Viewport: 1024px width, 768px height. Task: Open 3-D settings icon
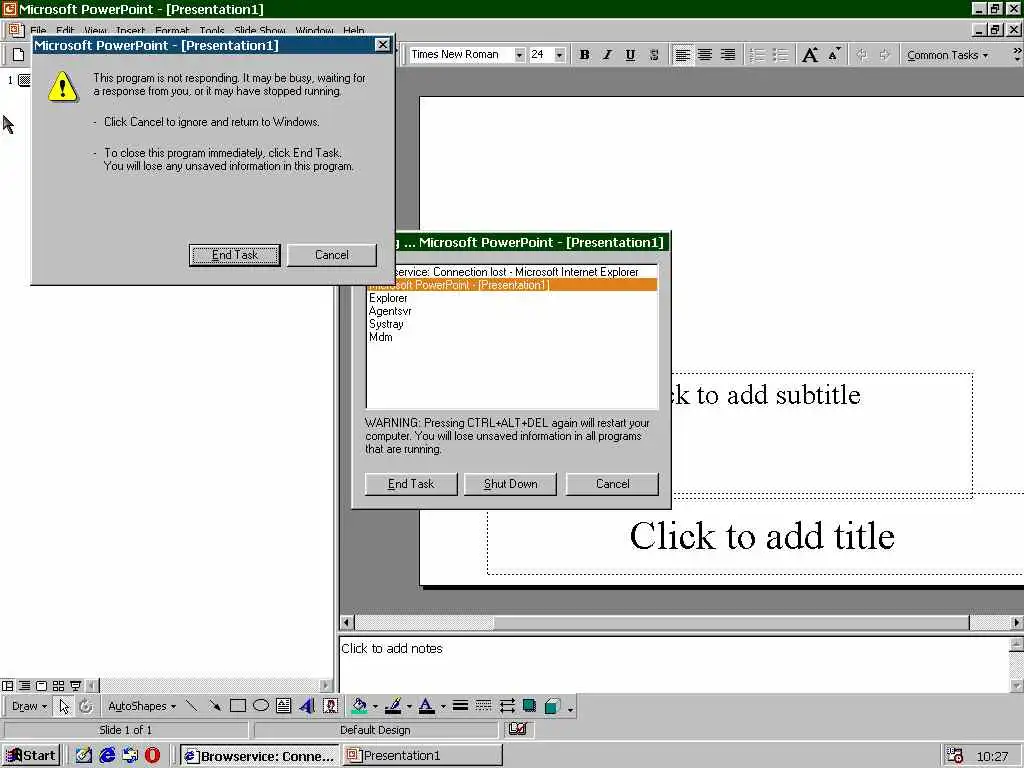coord(552,706)
